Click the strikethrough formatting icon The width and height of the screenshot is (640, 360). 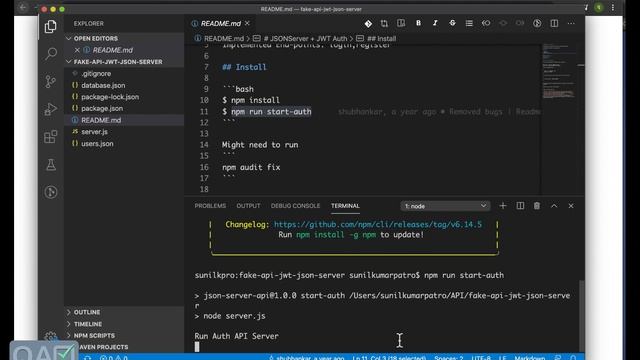click(452, 23)
